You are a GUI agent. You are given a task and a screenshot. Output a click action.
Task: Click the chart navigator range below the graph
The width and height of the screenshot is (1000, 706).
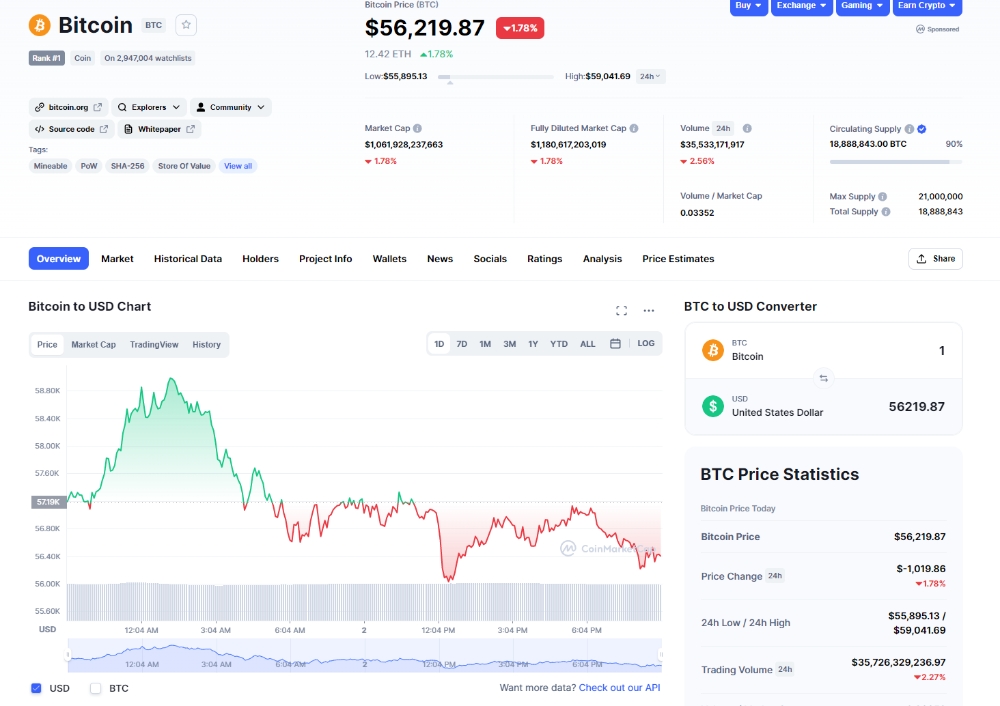[364, 655]
